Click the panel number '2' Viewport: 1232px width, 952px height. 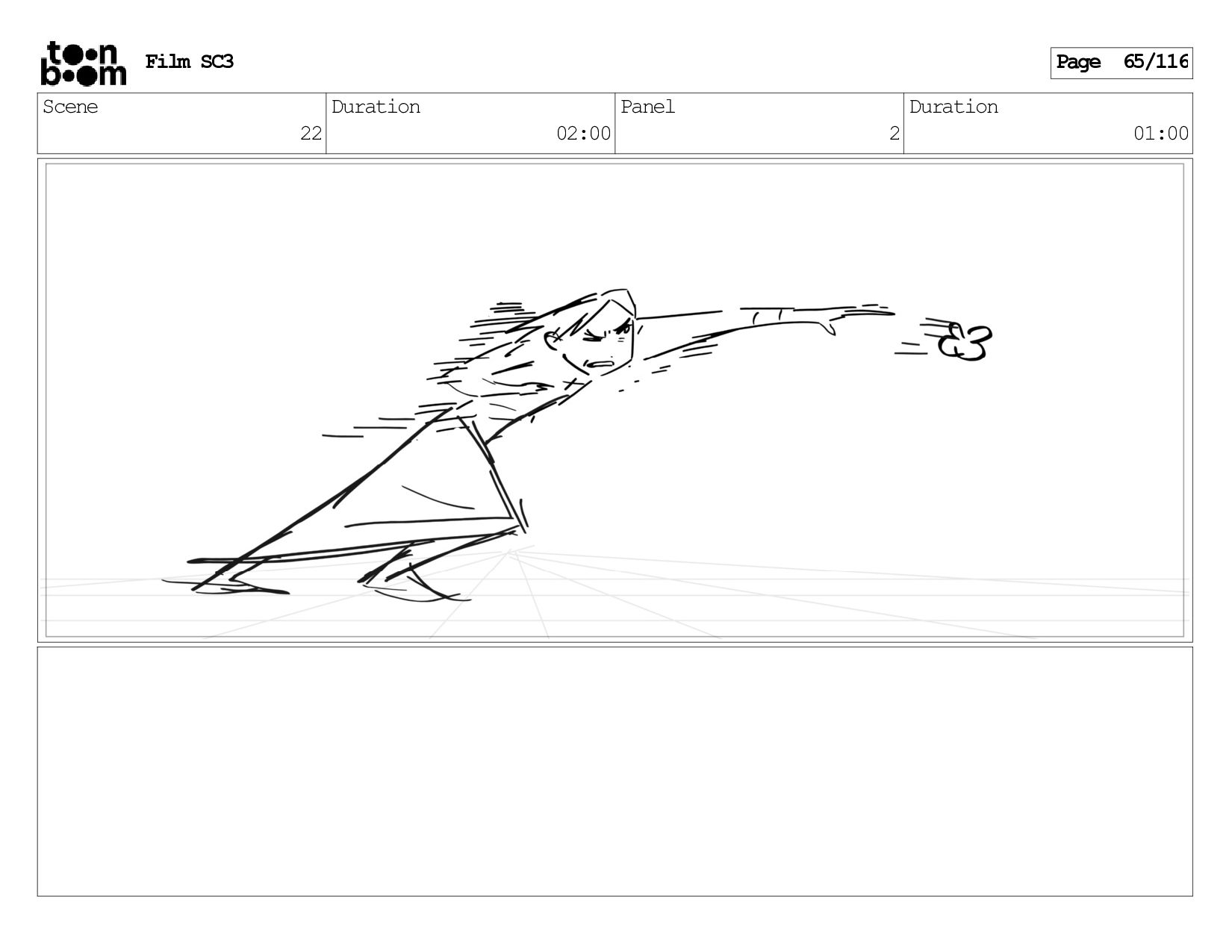(x=894, y=134)
